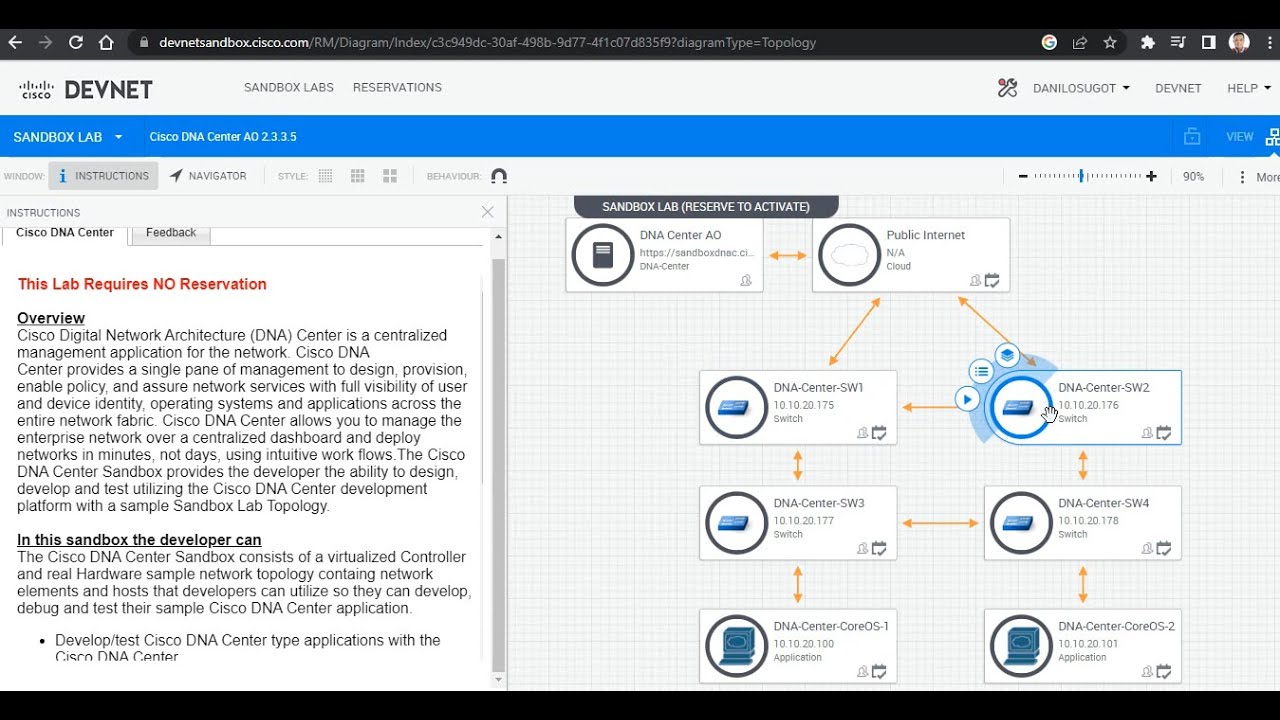Toggle the Navigator window button
Image resolution: width=1280 pixels, height=720 pixels.
[208, 176]
